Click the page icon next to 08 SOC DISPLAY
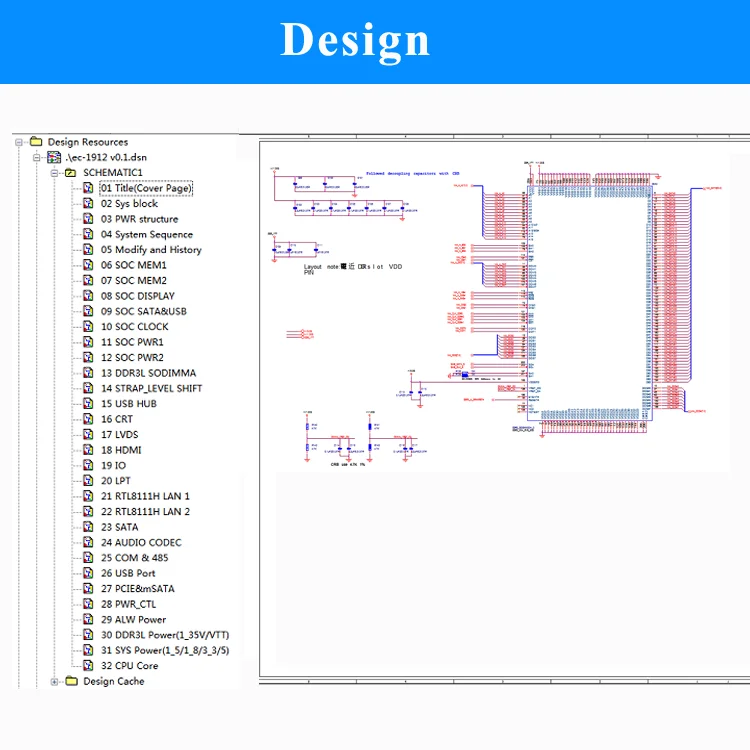 click(89, 296)
